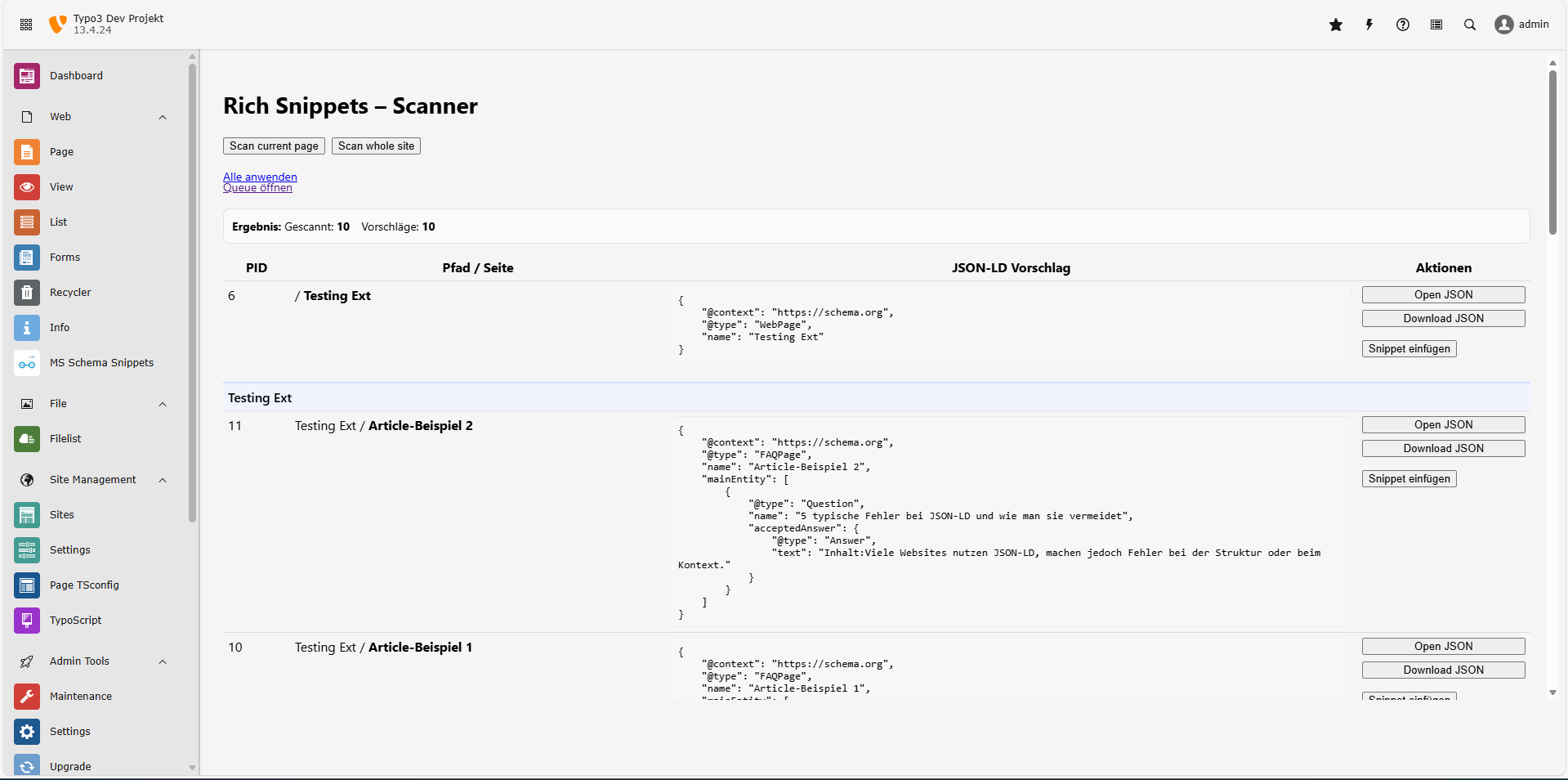Image resolution: width=1568 pixels, height=780 pixels.
Task: Open the Maintenance tool
Action: click(x=81, y=696)
